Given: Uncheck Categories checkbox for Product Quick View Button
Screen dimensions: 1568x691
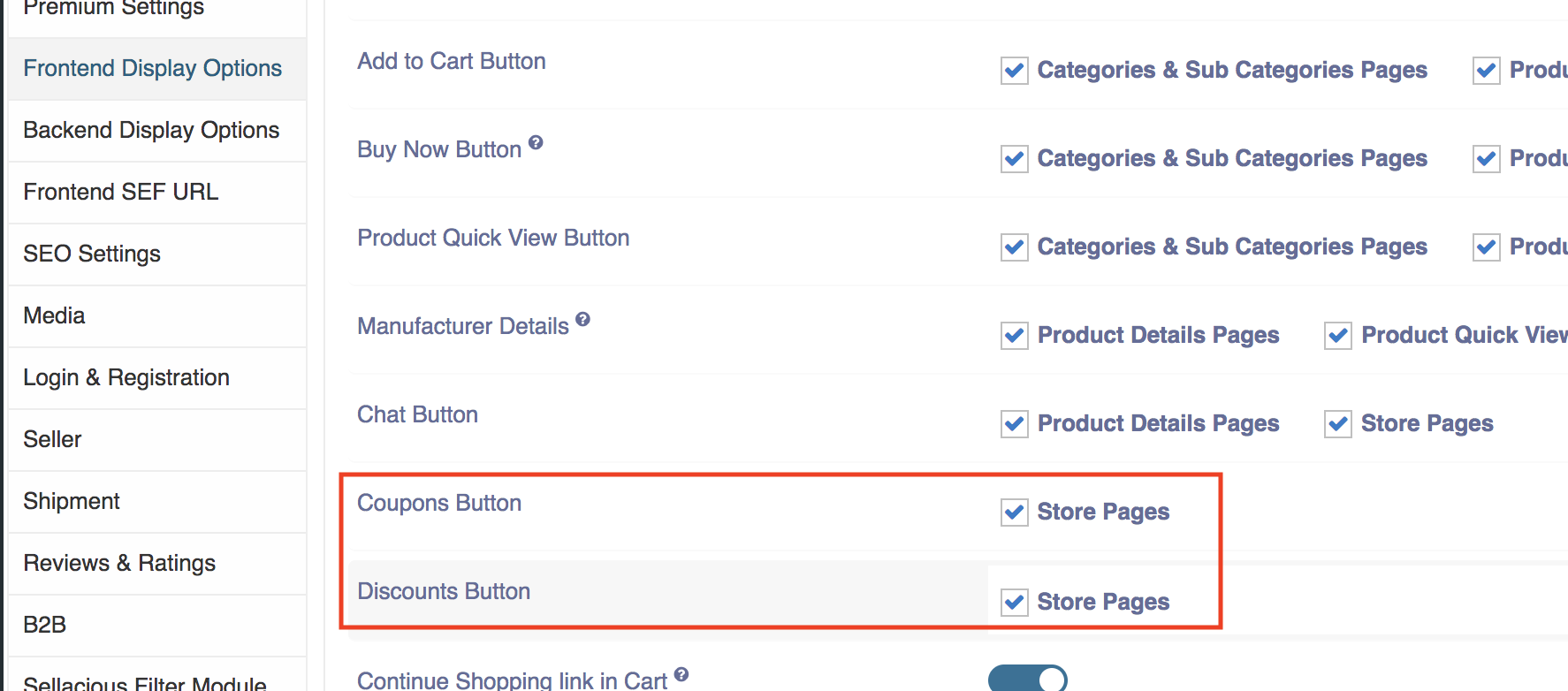Looking at the screenshot, I should 1014,247.
